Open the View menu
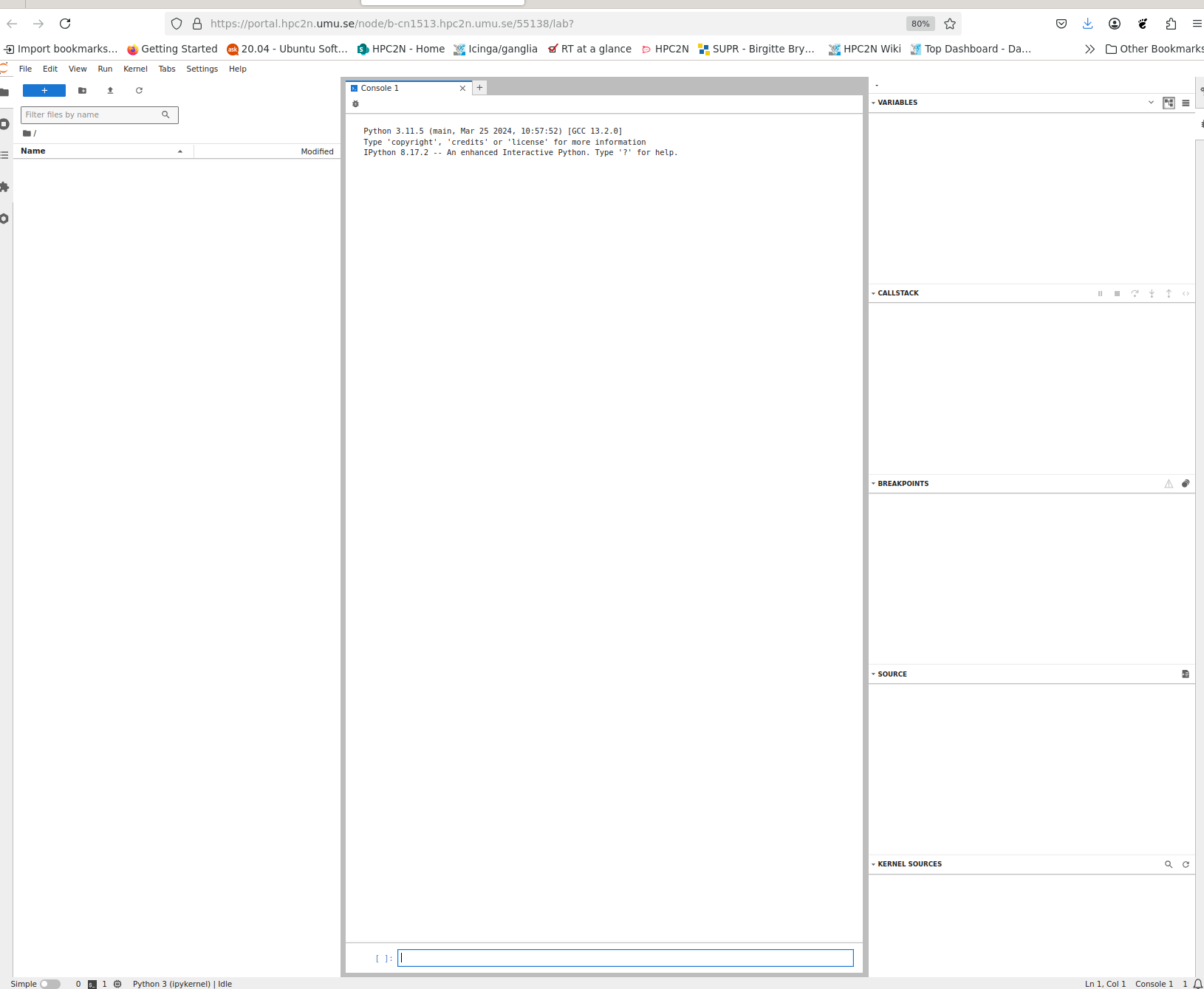 pos(78,69)
